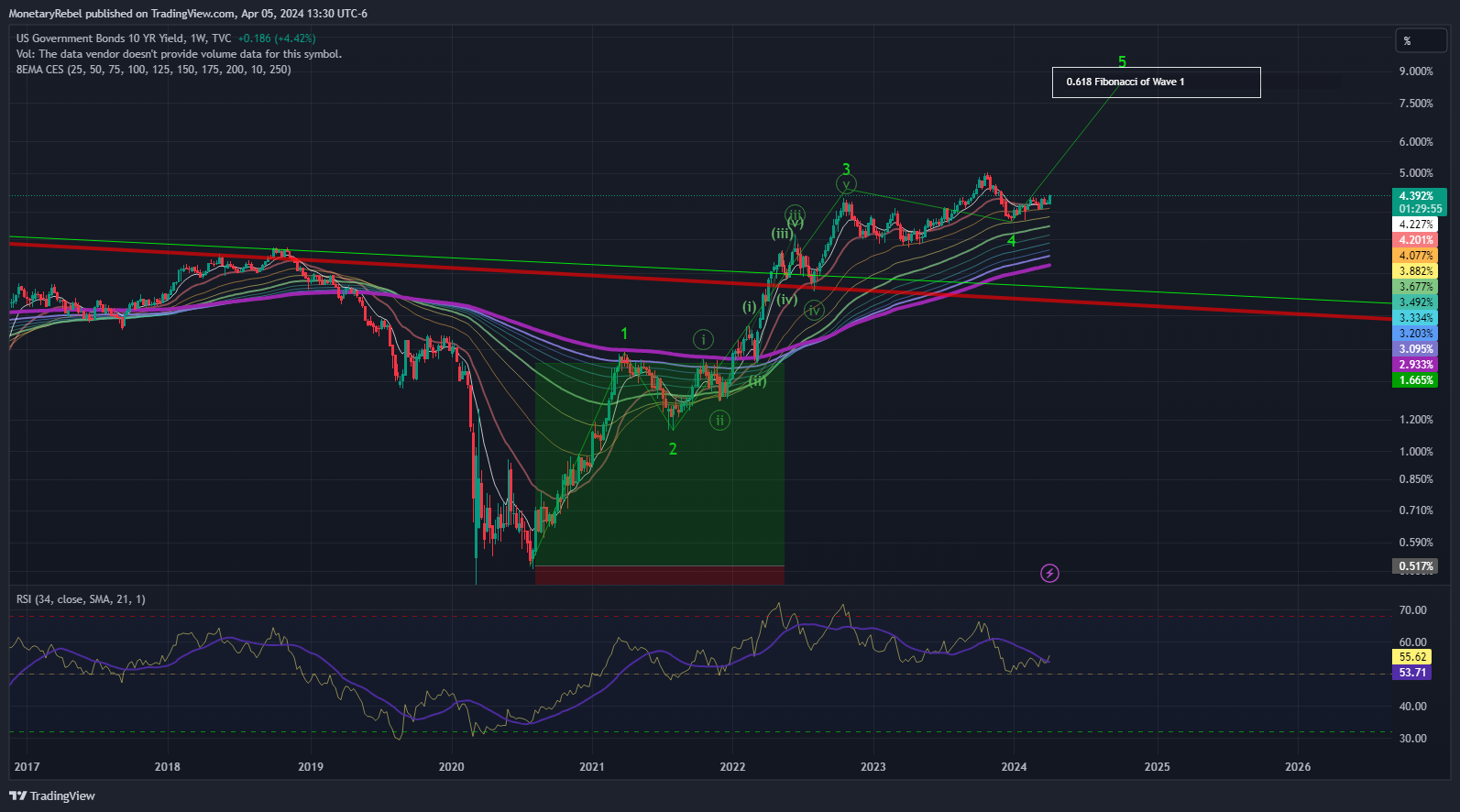The height and width of the screenshot is (812, 1460).
Task: Select the red stop-loss zone rectangle
Action: click(659, 575)
